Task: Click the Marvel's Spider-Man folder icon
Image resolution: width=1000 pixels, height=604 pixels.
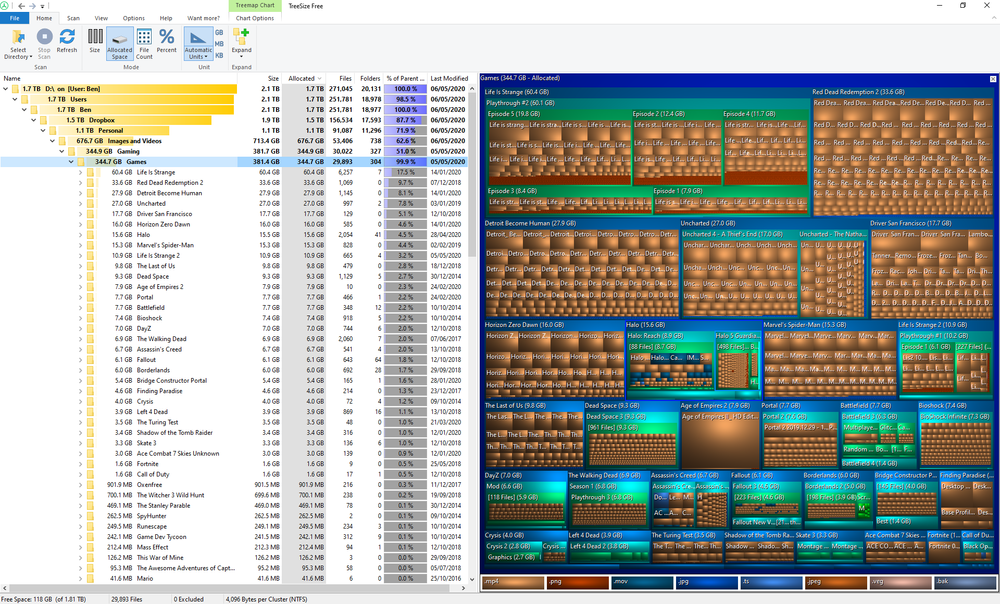Action: (90, 245)
